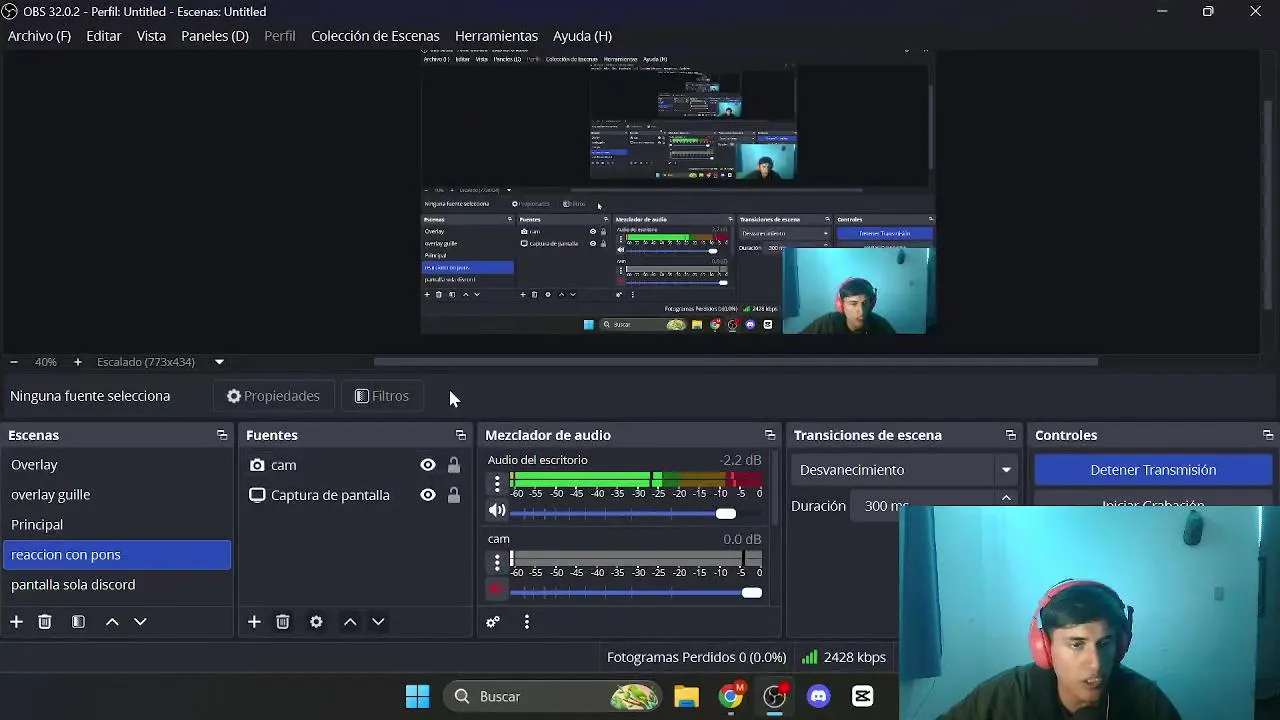
Task: Select the pantalla sola discord scene
Action: pyautogui.click(x=117, y=585)
